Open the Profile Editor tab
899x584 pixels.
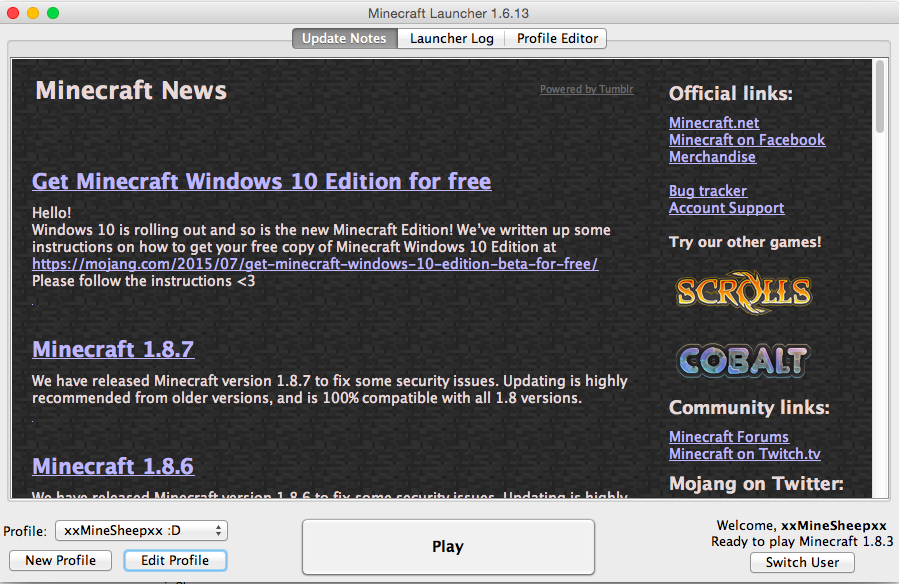click(x=557, y=39)
